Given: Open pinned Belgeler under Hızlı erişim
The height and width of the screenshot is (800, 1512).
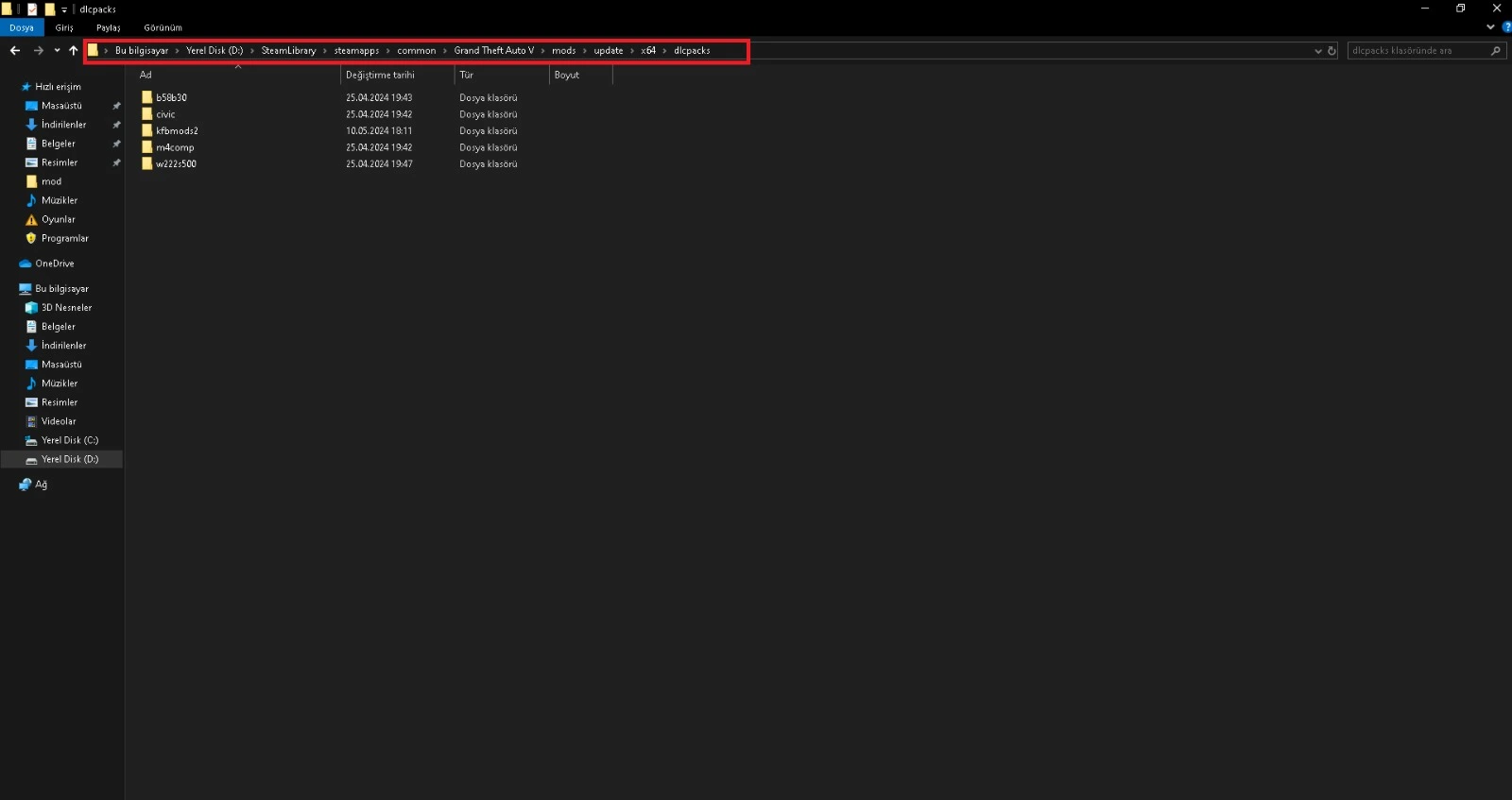Looking at the screenshot, I should pos(58,144).
